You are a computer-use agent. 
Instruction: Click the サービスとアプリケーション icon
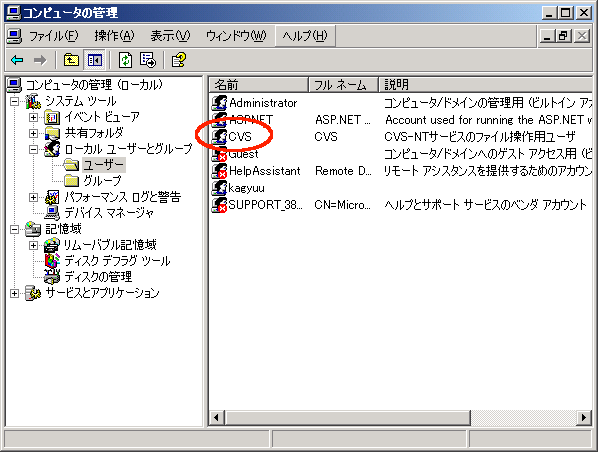(33, 293)
